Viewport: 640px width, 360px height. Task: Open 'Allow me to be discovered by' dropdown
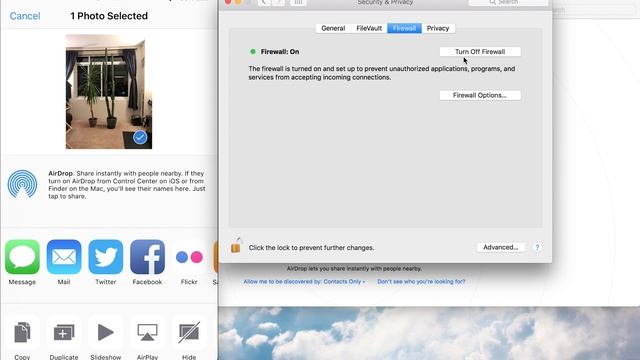pos(304,282)
